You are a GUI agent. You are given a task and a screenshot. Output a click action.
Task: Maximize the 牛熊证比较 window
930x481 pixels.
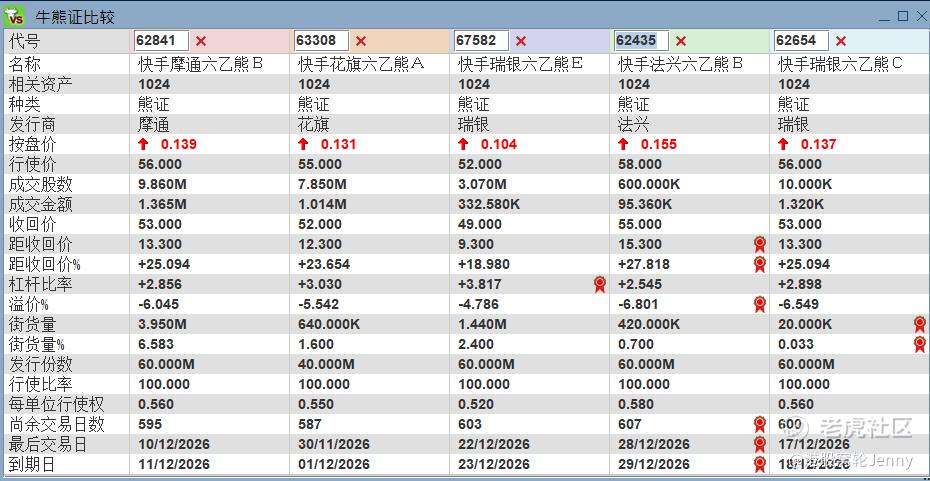903,17
